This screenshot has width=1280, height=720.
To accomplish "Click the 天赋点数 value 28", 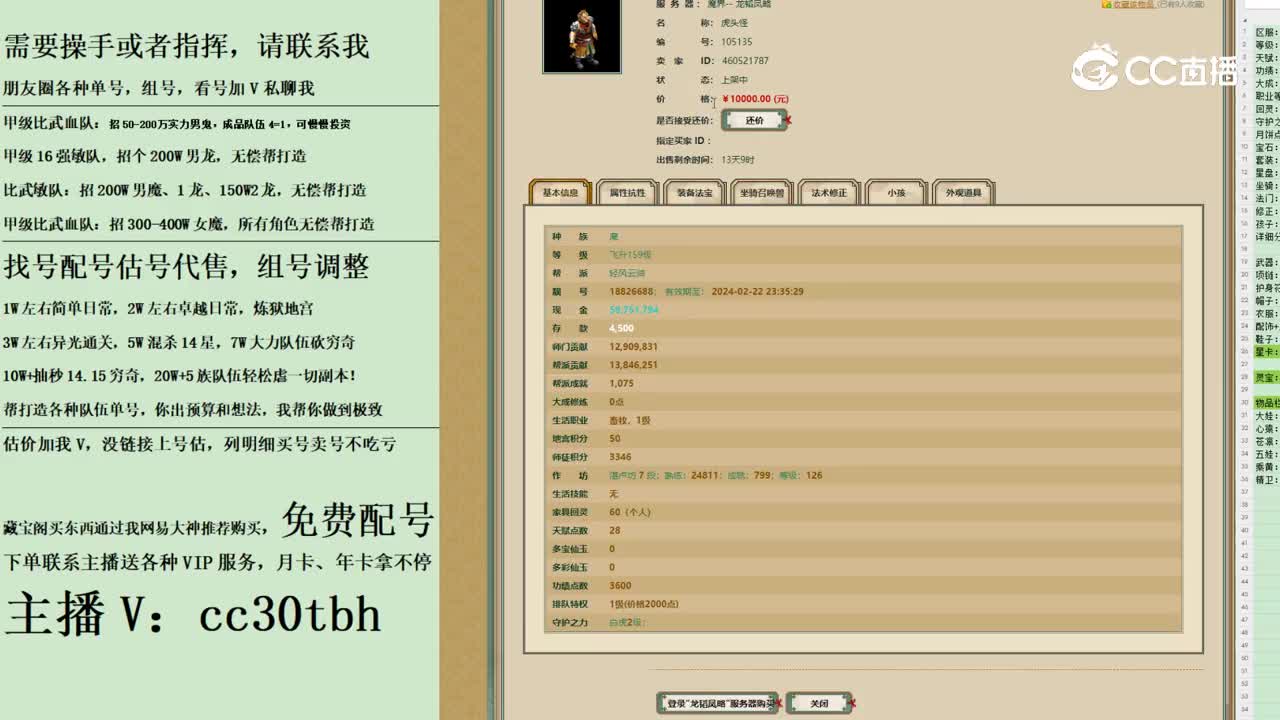I will tap(615, 530).
